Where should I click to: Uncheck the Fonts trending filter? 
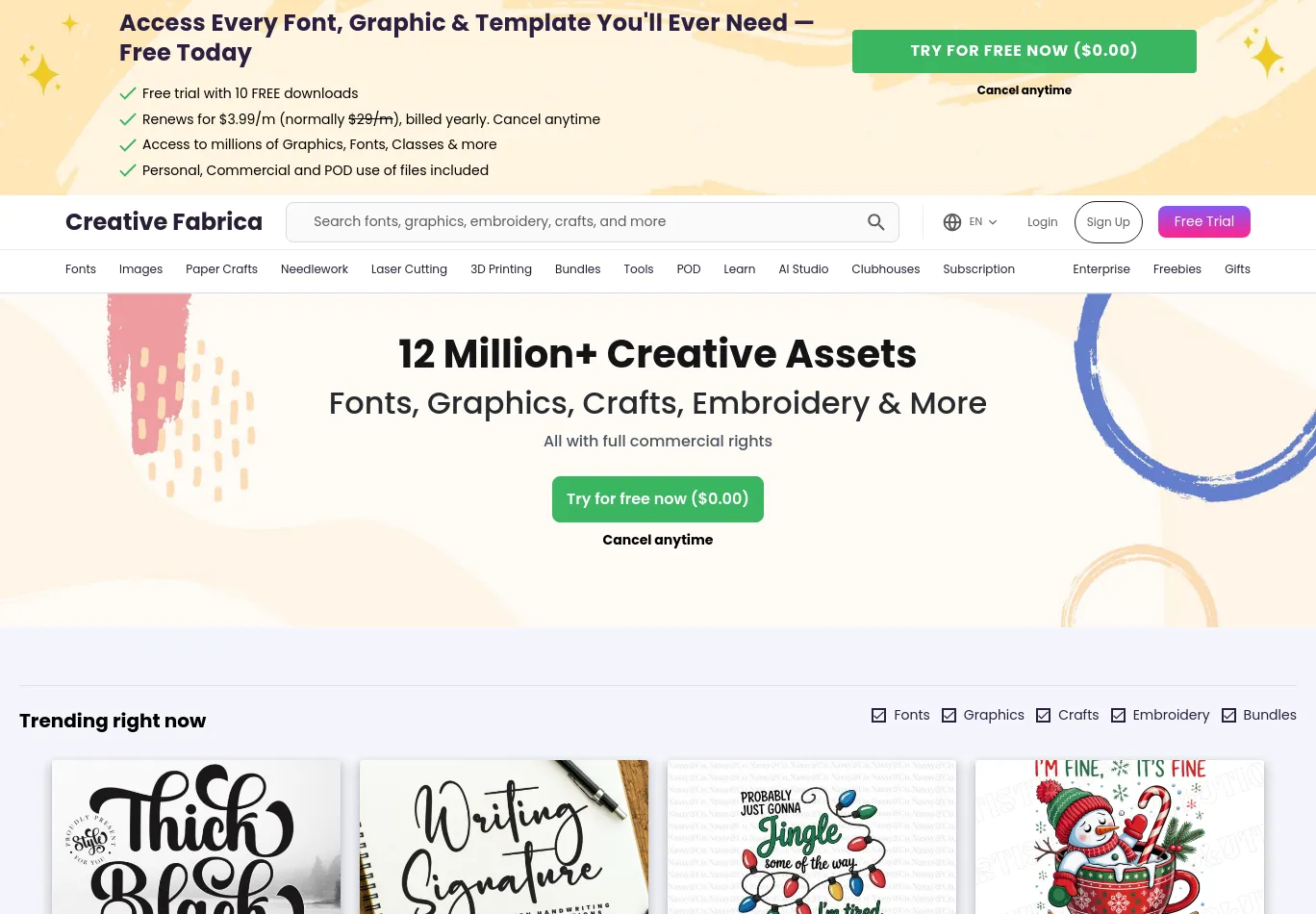point(878,715)
